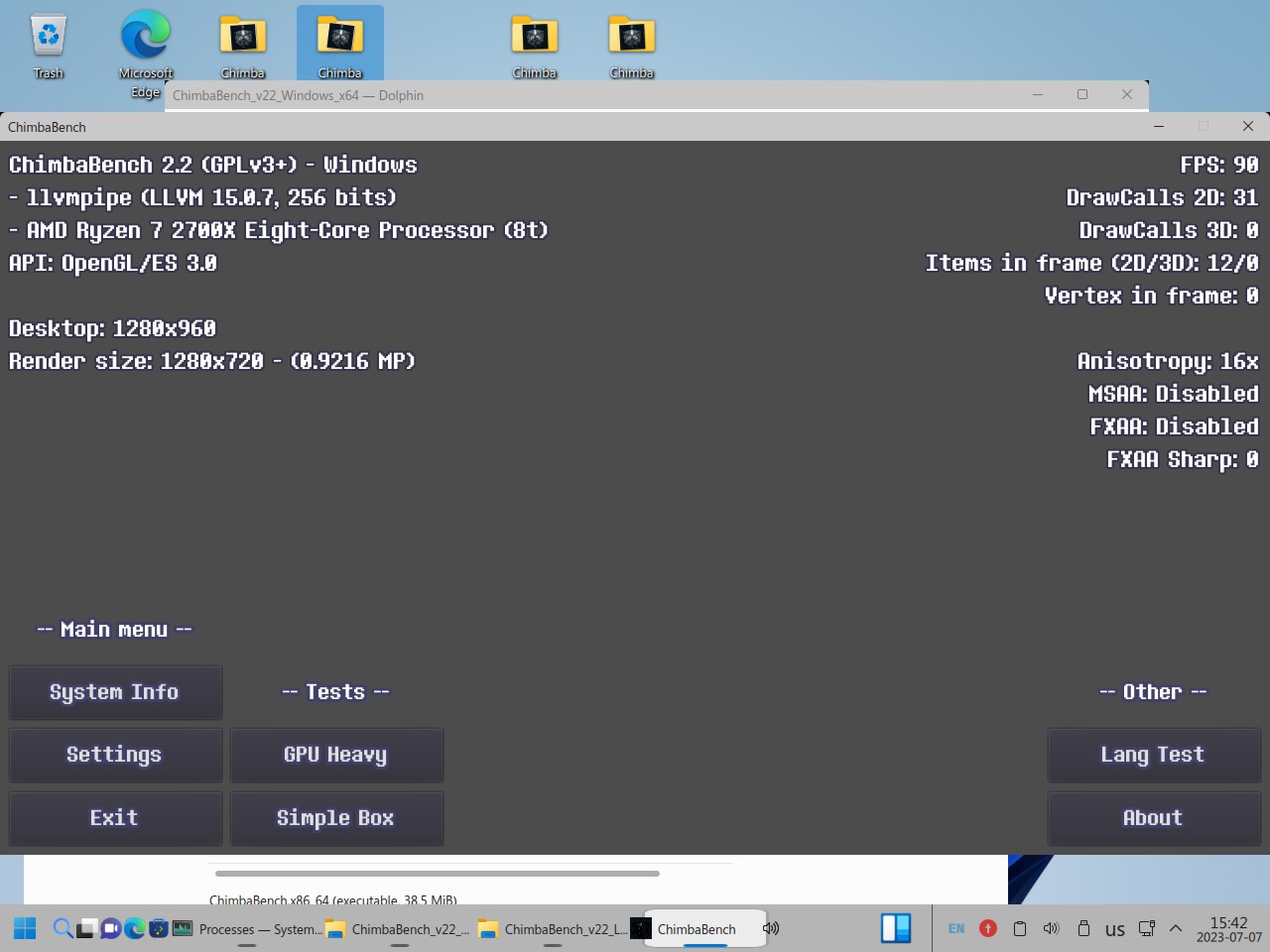Click the 'MSAA: Disabled' text
The height and width of the screenshot is (952, 1270).
click(x=1174, y=394)
